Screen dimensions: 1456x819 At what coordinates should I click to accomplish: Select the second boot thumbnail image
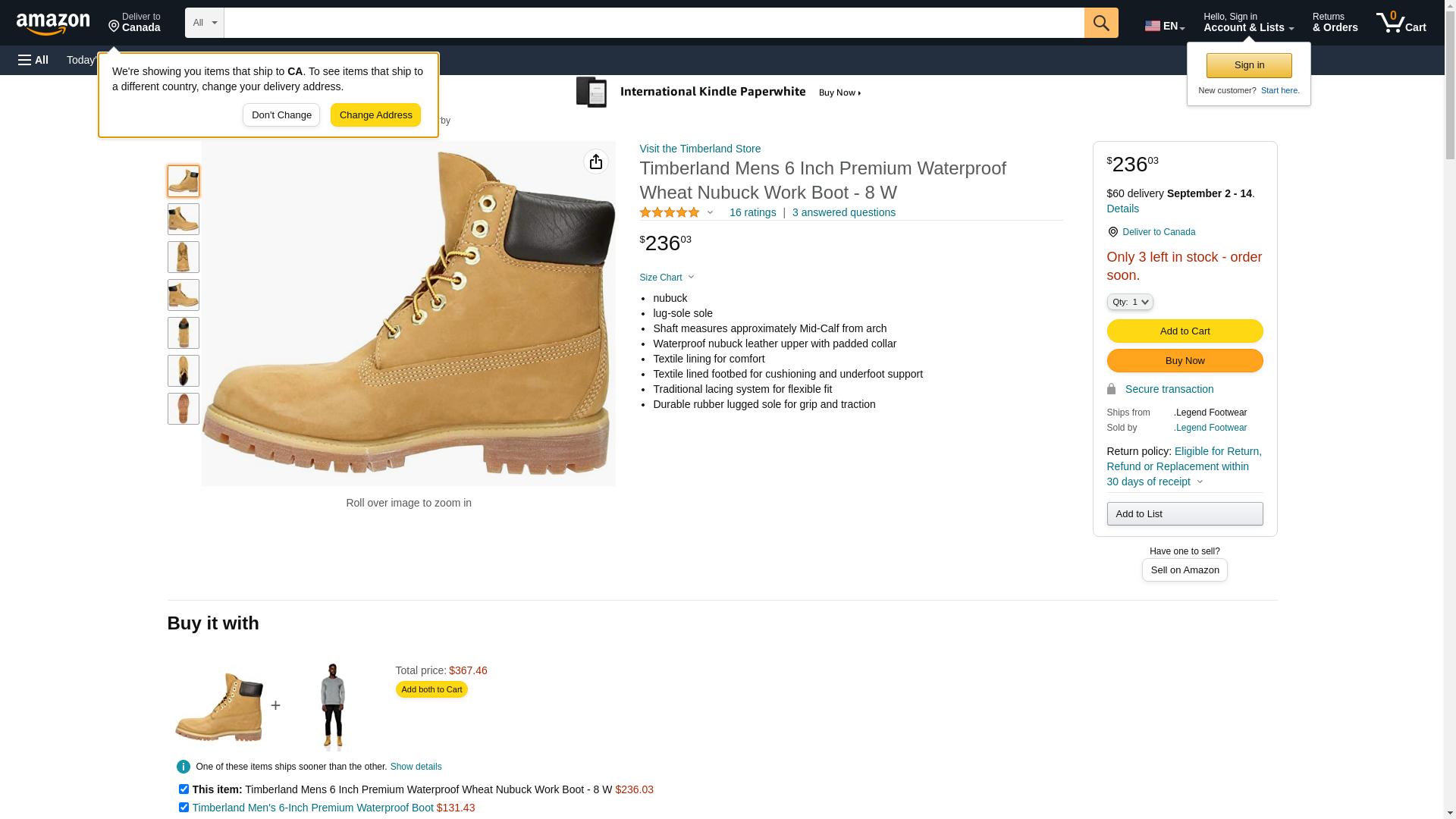coord(184,219)
